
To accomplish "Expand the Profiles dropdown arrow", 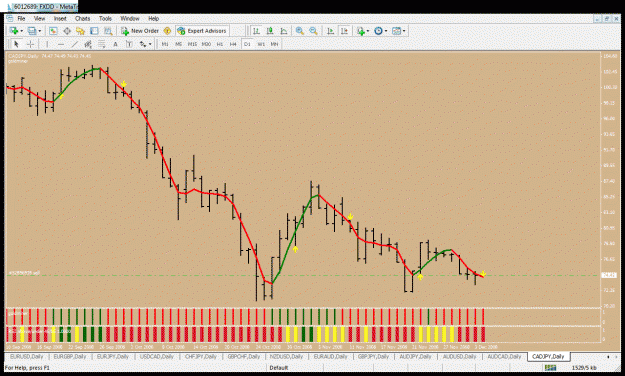I will click(x=39, y=31).
